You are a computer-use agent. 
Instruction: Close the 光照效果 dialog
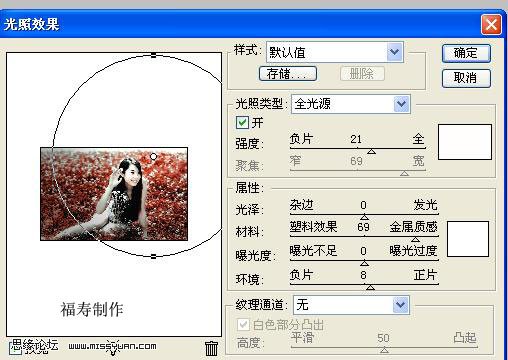(x=491, y=24)
